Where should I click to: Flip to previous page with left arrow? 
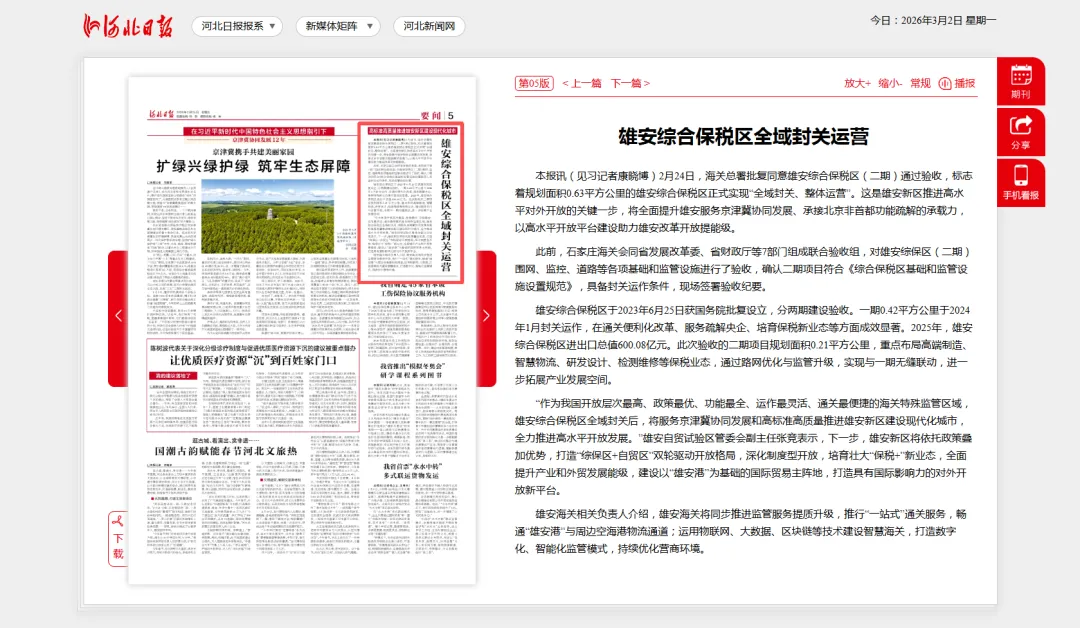[118, 317]
